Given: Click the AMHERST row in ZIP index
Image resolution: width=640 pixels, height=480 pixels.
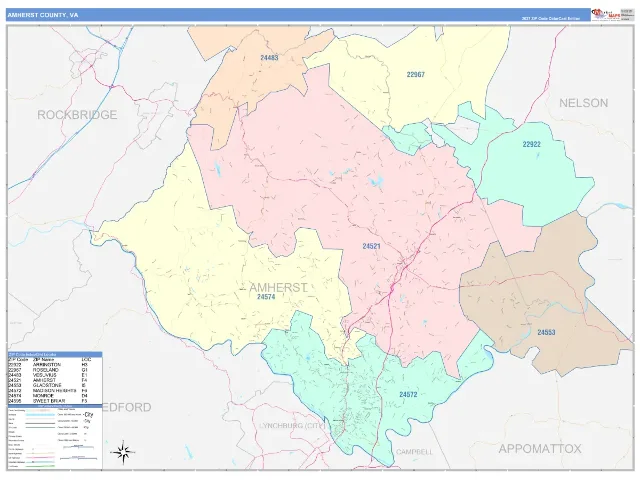Looking at the screenshot, I should pos(49,380).
